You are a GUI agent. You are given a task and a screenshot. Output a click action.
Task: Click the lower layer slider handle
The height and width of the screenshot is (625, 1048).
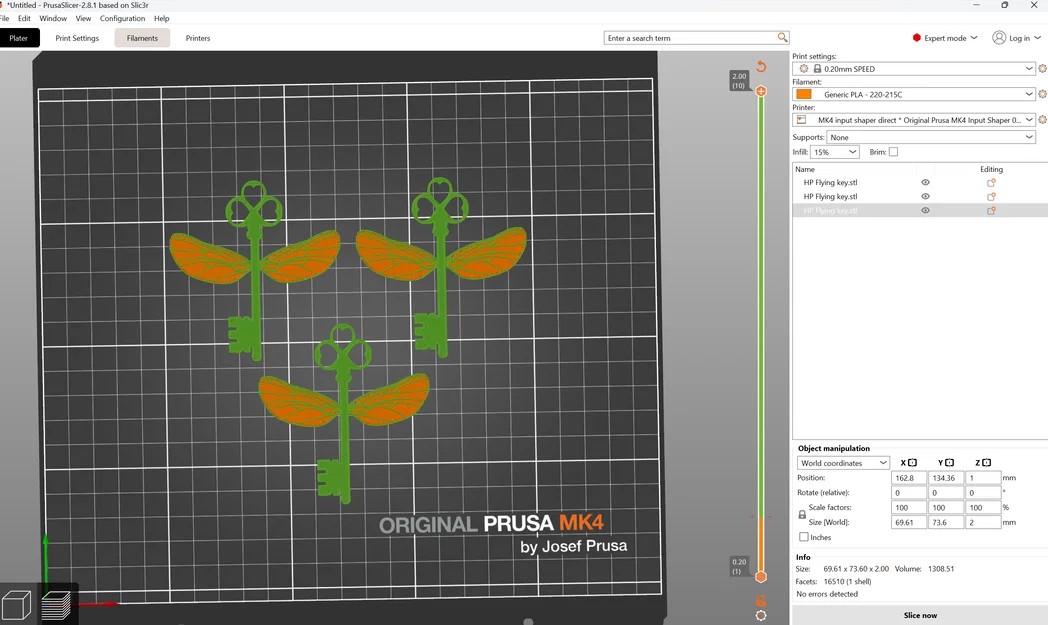tap(761, 577)
